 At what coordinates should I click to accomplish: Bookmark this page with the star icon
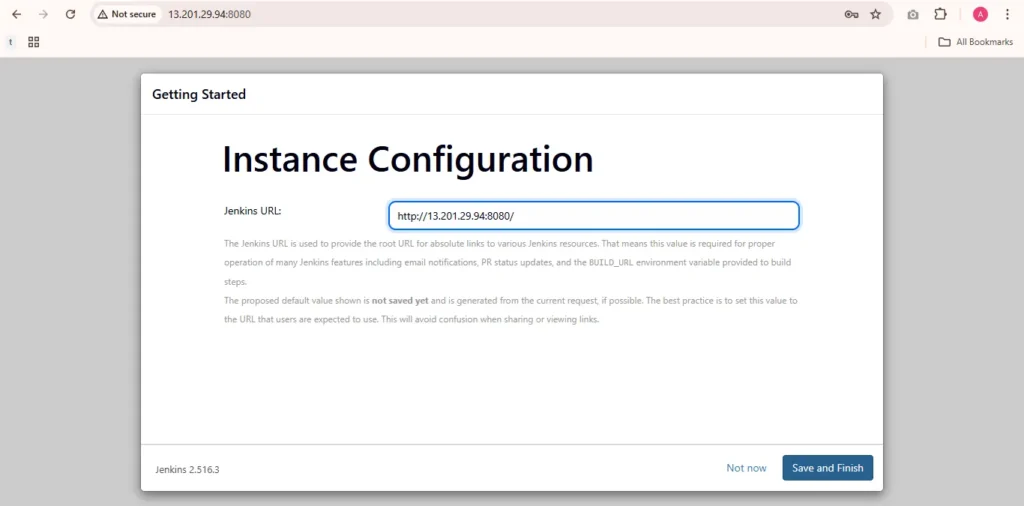pos(876,15)
